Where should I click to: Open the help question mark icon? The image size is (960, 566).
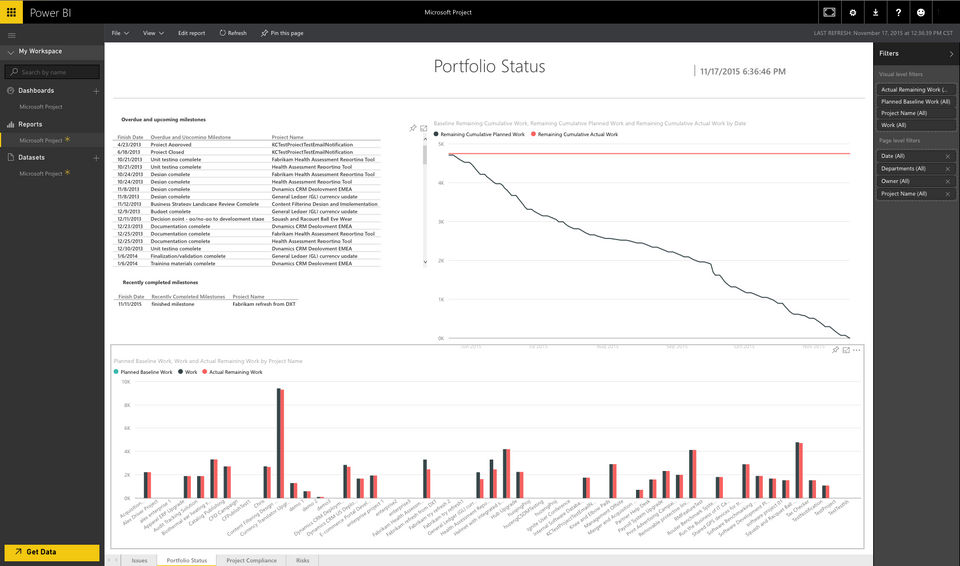[898, 12]
